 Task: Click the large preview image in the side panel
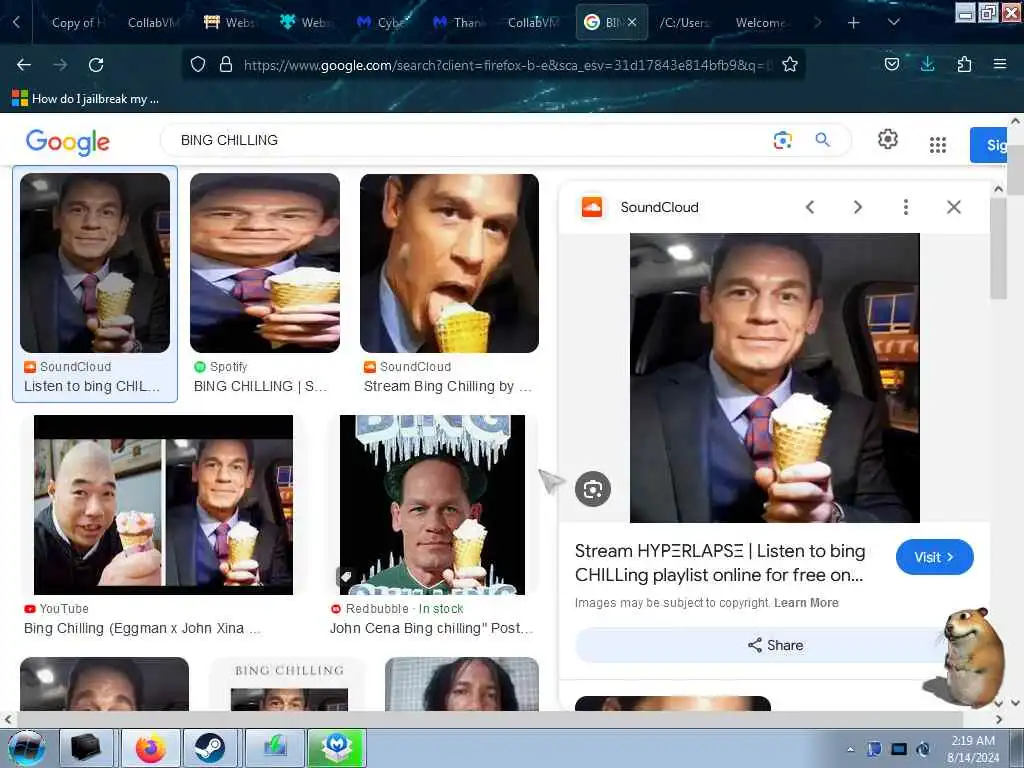click(x=775, y=377)
